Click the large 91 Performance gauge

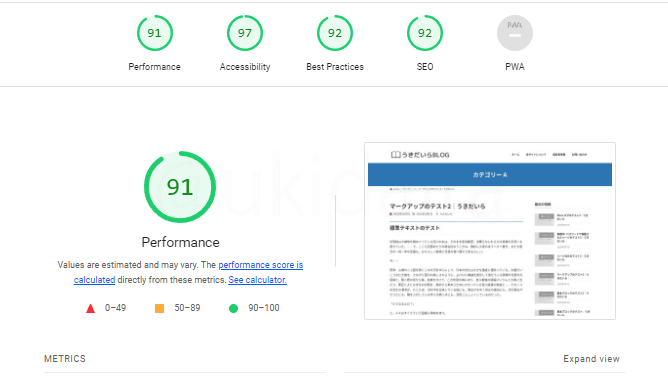pyautogui.click(x=180, y=187)
